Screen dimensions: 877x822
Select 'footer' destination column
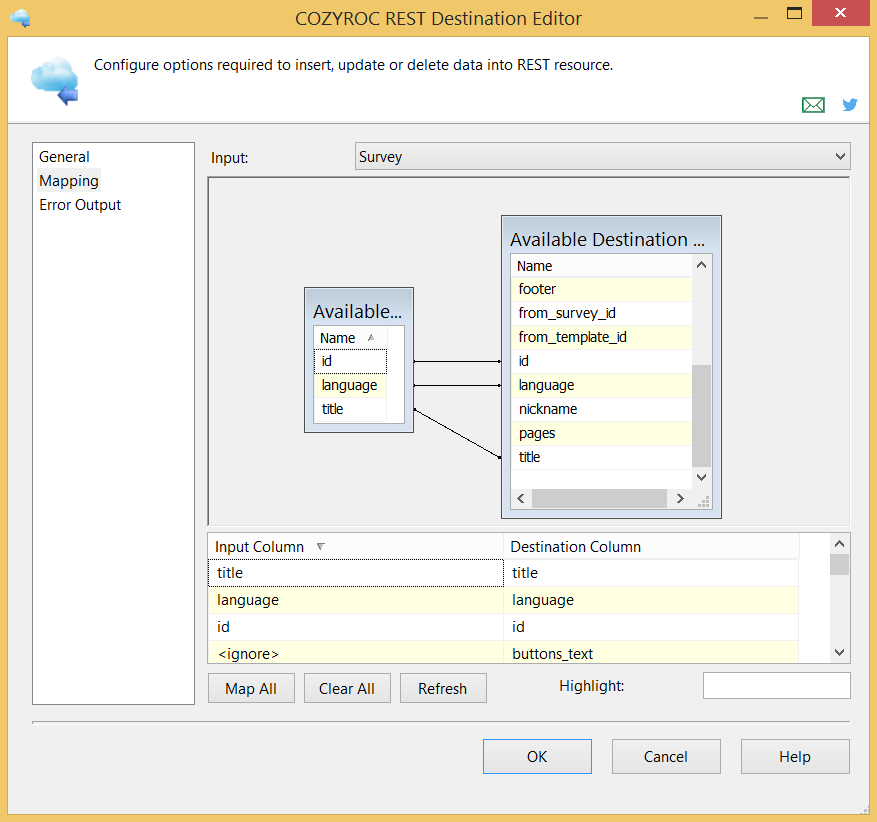[x=601, y=289]
